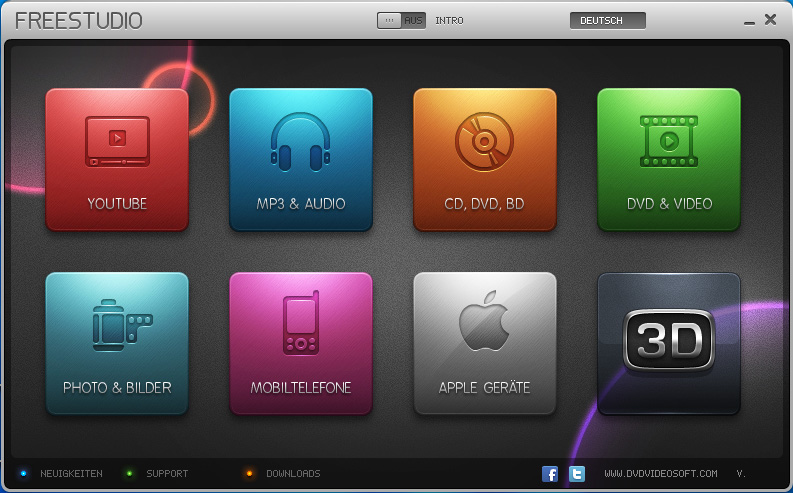Select the CD, DVD, BD disc tile
Image resolution: width=793 pixels, height=493 pixels.
[485, 160]
